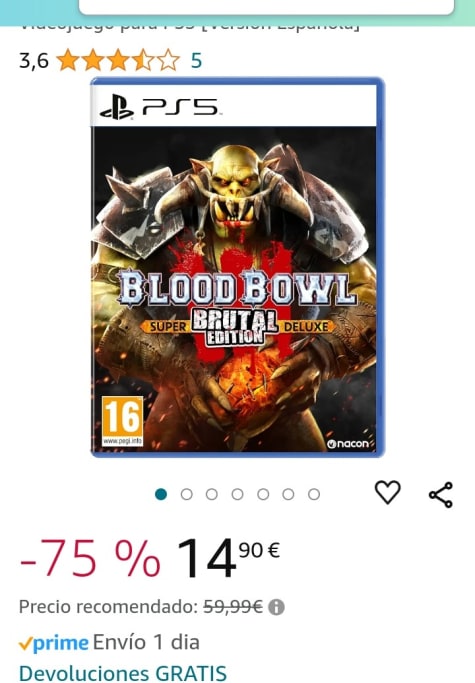Select the first image carousel dot
The height and width of the screenshot is (683, 475).
161,494
